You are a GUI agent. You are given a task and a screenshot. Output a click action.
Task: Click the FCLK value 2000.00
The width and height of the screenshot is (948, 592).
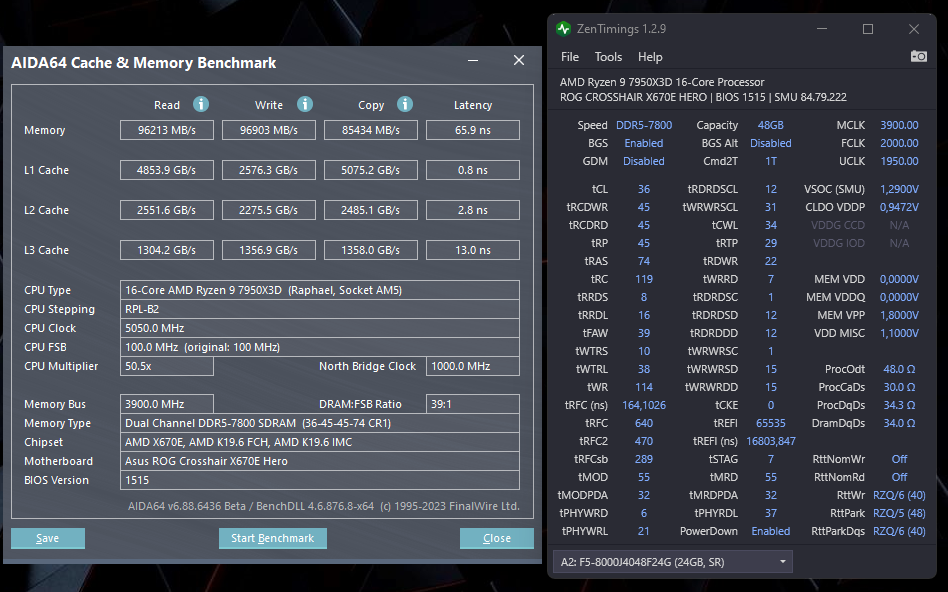pos(899,143)
